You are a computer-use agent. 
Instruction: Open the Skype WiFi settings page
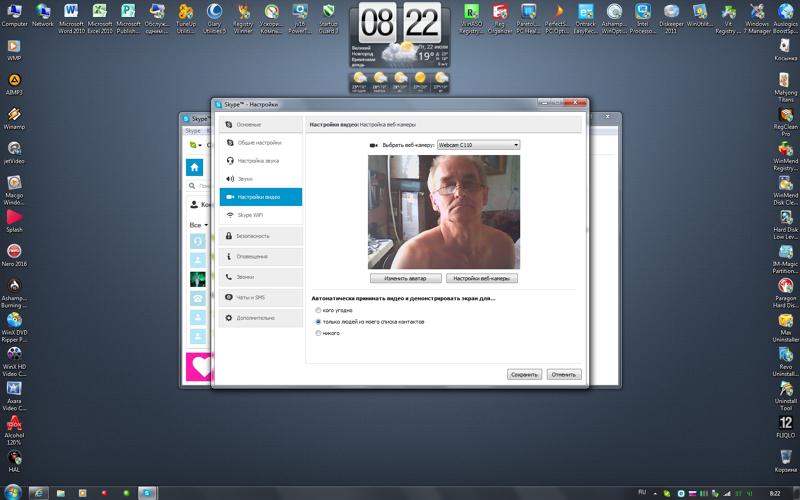point(261,215)
